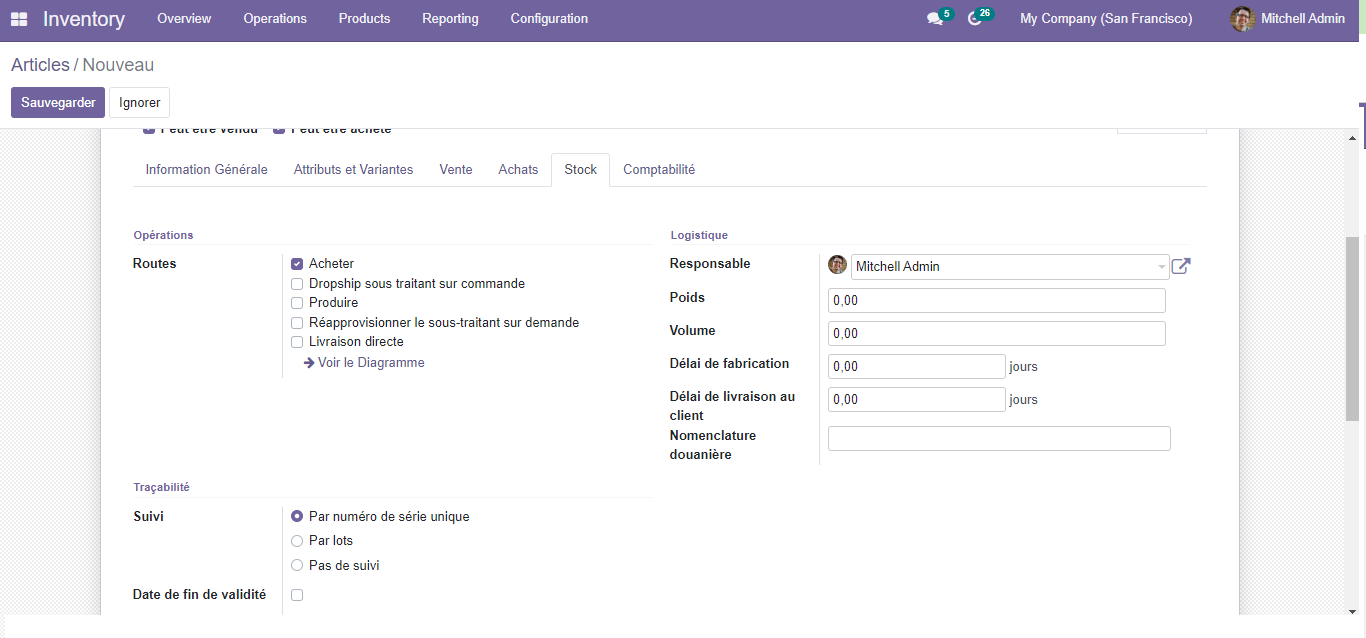Click into the Poids input field
1366x638 pixels.
click(996, 301)
